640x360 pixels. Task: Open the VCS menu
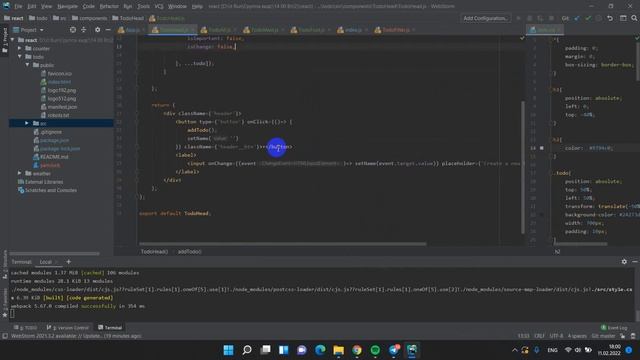click(x=159, y=7)
